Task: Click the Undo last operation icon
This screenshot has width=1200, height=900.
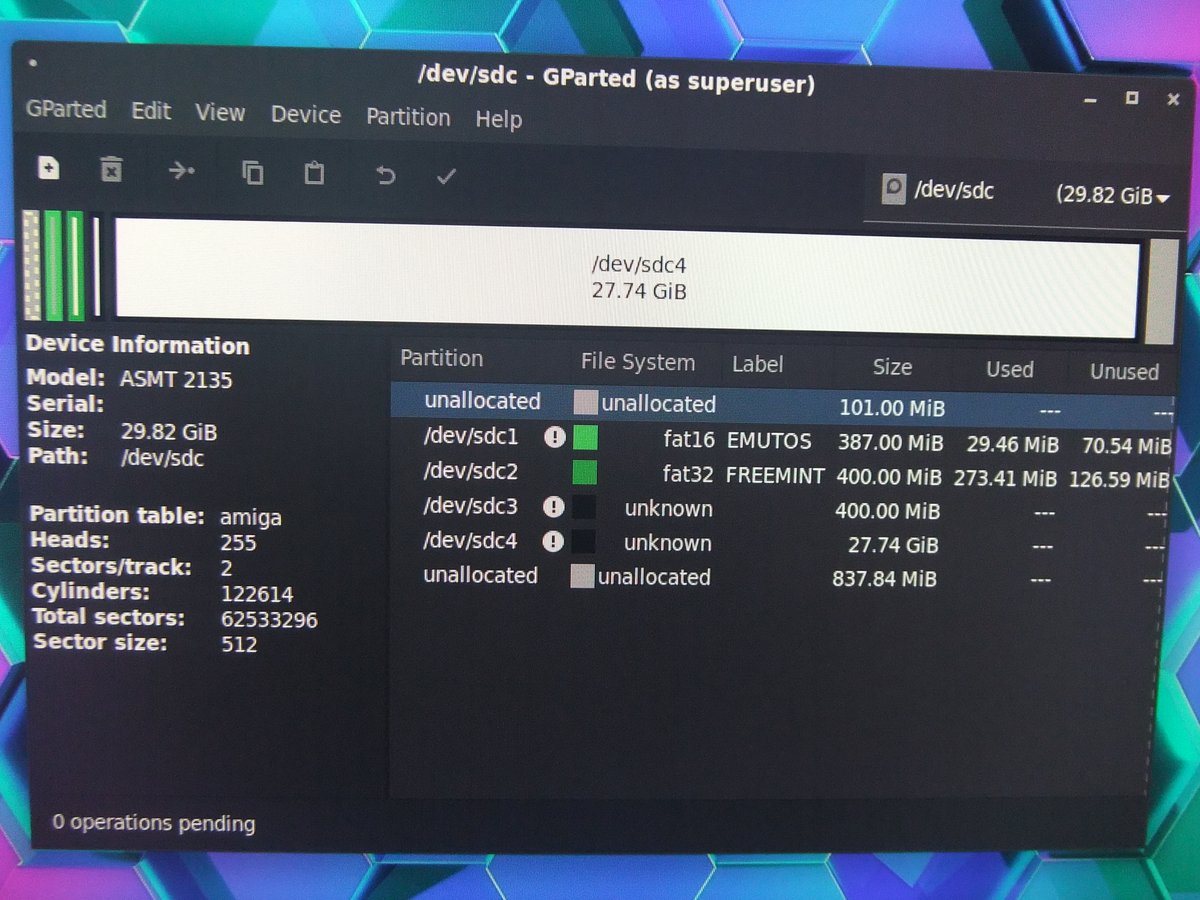Action: tap(385, 176)
